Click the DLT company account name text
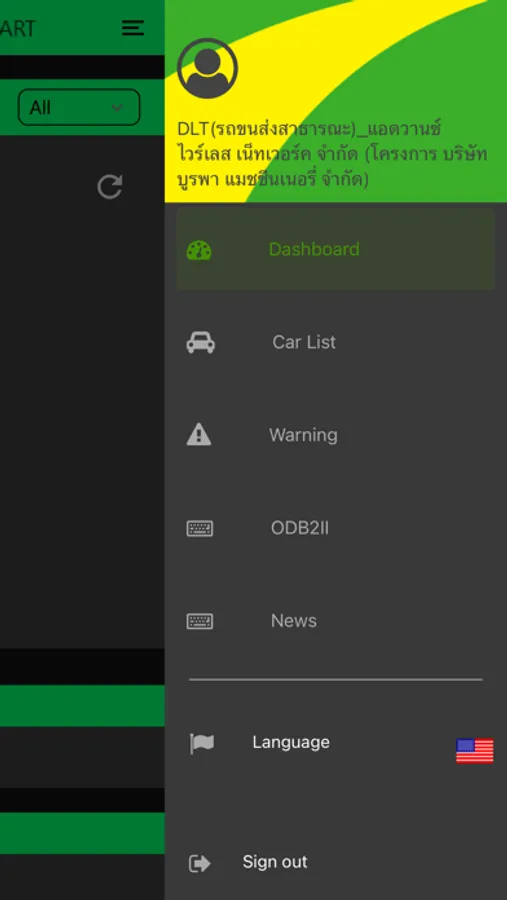 (x=332, y=154)
